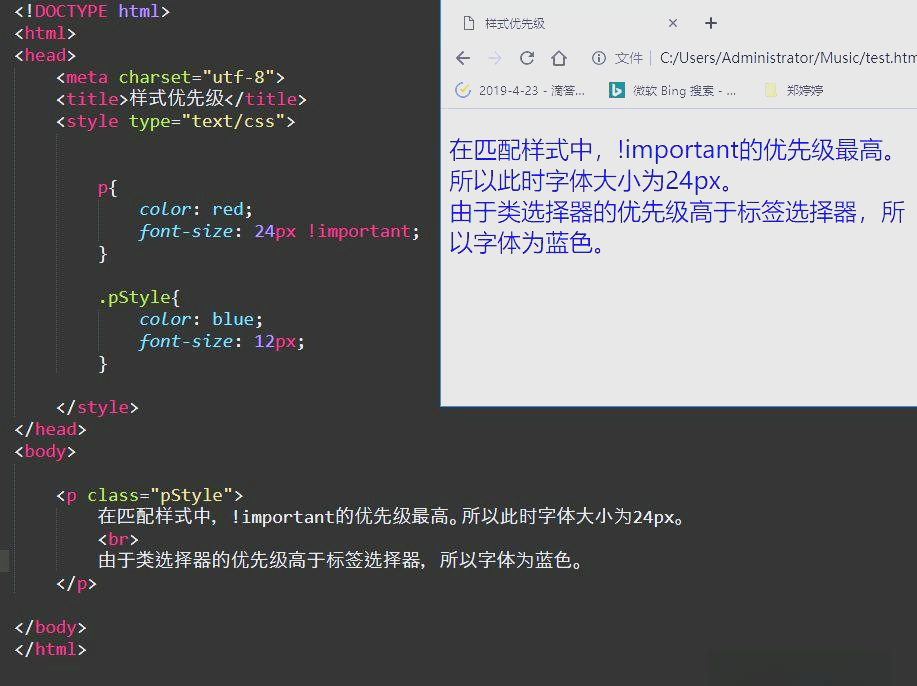The height and width of the screenshot is (686, 917).
Task: Click the closing </style> tag
Action: pos(97,407)
